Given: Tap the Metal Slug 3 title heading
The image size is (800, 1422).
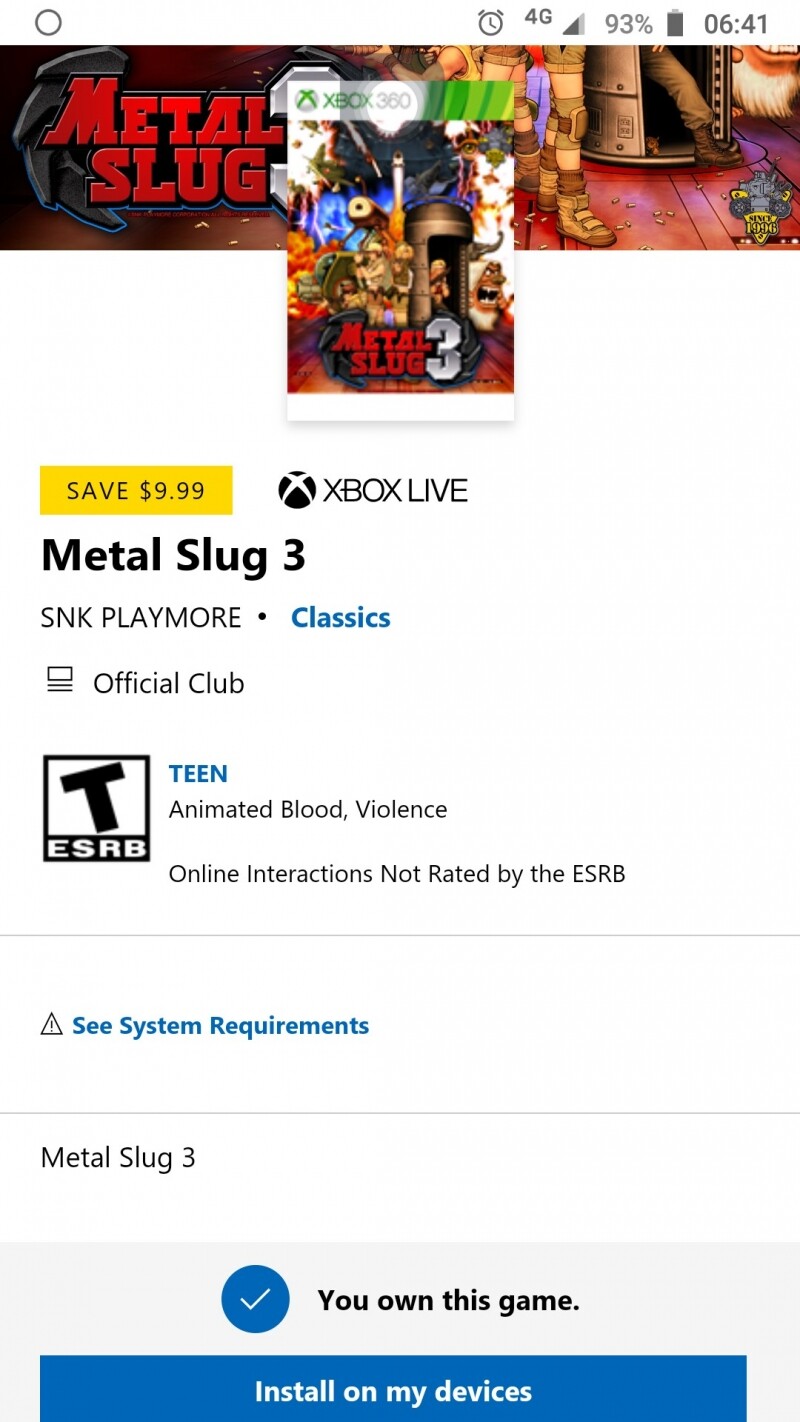Looking at the screenshot, I should [173, 555].
